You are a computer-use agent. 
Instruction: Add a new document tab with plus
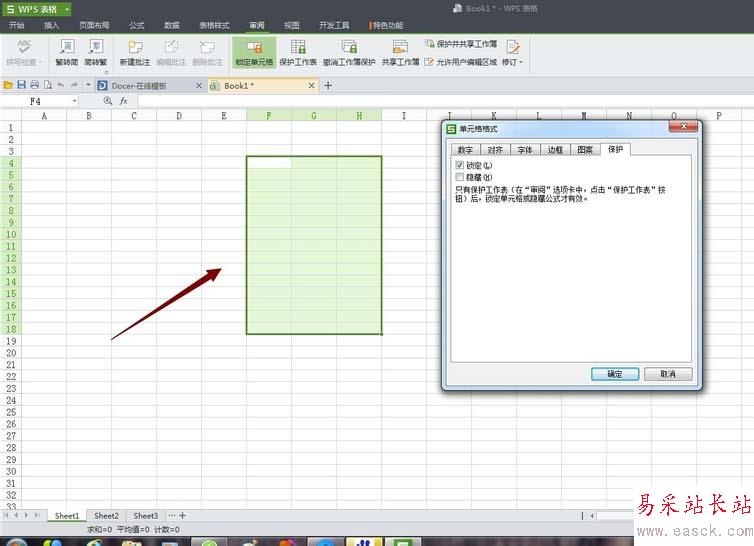tap(328, 86)
